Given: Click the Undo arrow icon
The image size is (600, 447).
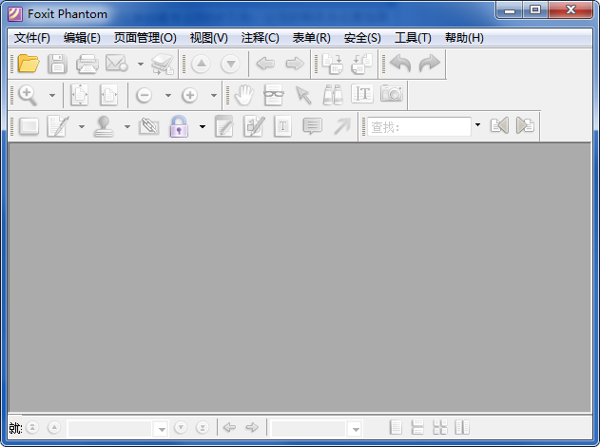Looking at the screenshot, I should coord(400,64).
